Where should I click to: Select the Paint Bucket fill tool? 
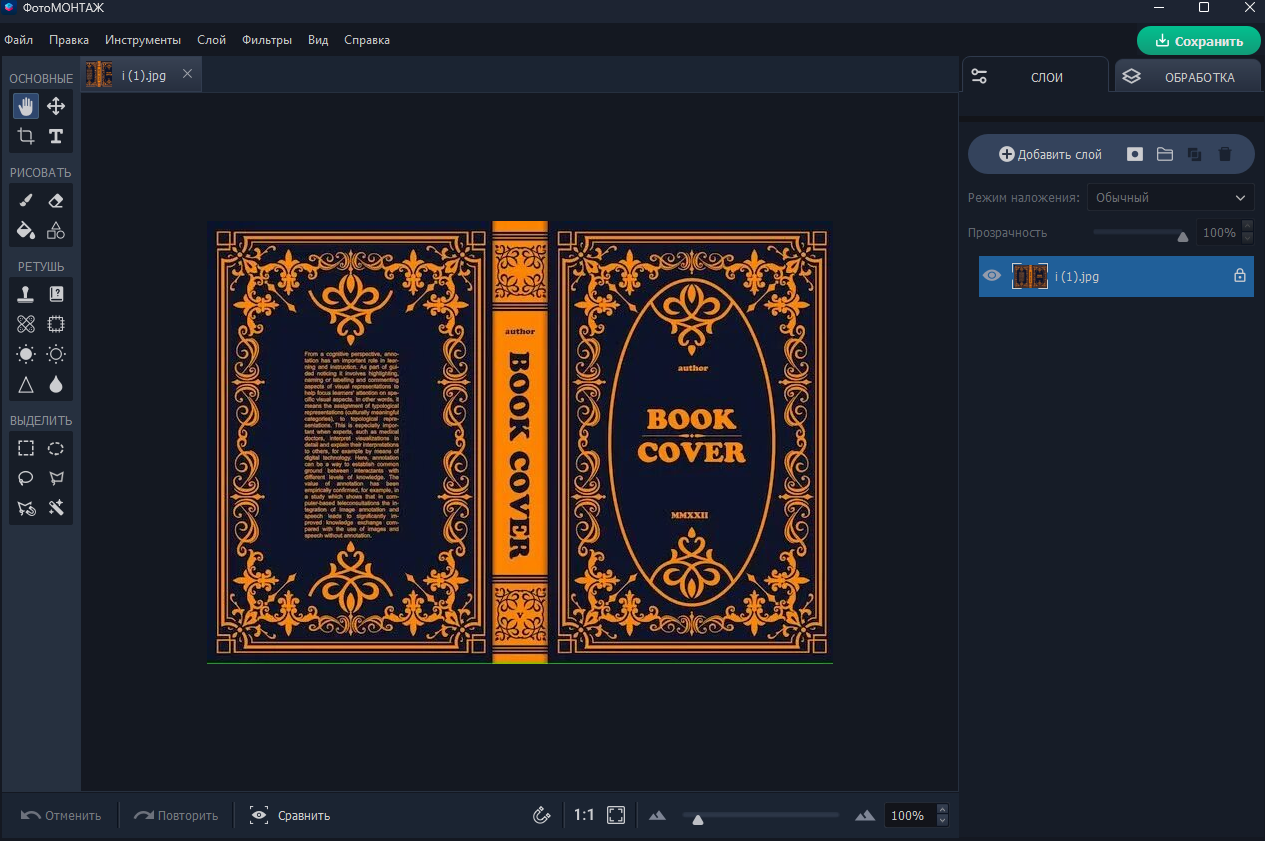coord(26,230)
